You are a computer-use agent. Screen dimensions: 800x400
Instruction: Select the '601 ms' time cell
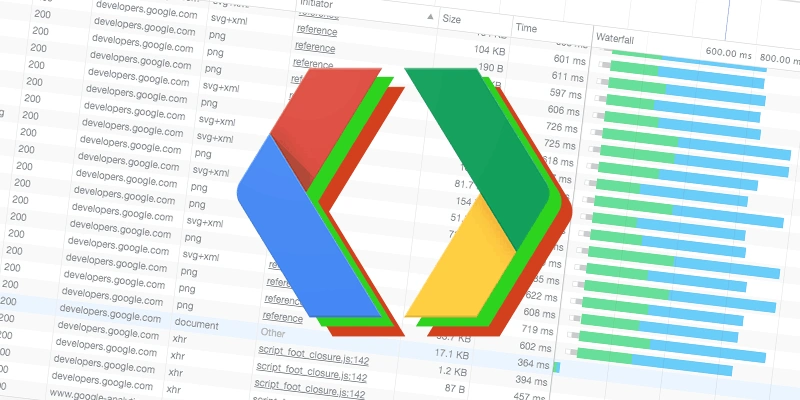click(x=569, y=60)
